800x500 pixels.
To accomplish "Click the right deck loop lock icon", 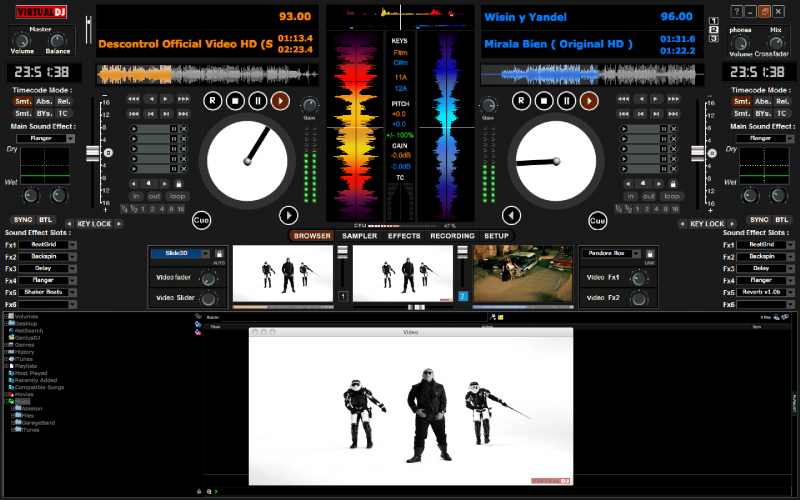I will tap(673, 184).
